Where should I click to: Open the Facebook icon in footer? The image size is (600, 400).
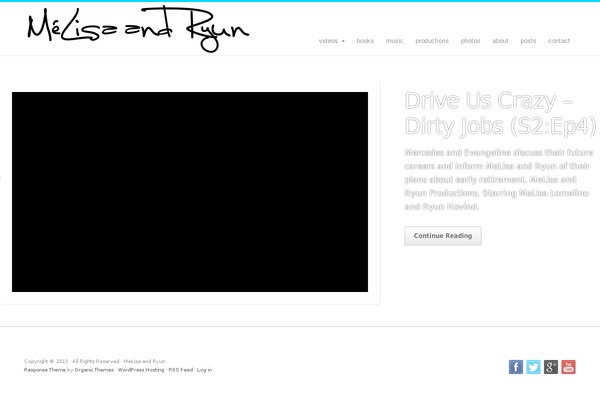click(515, 367)
